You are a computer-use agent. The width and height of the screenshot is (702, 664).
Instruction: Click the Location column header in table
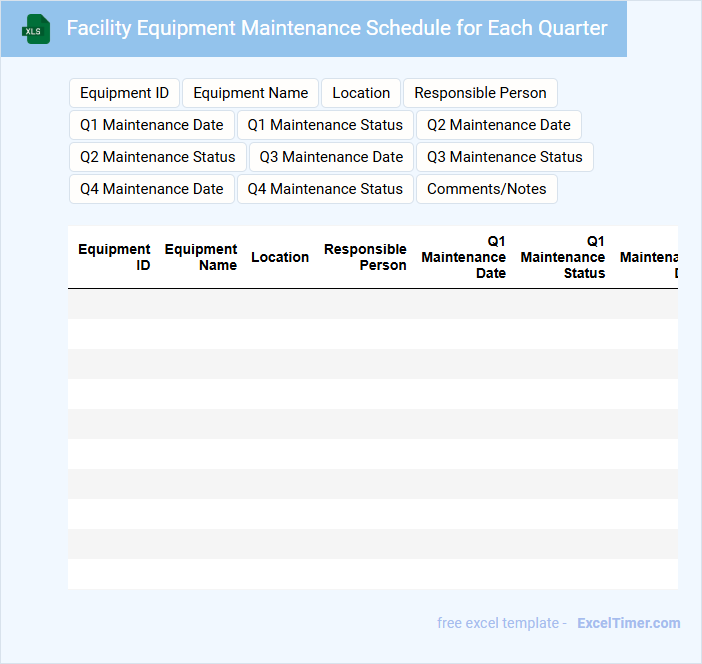[x=280, y=257]
